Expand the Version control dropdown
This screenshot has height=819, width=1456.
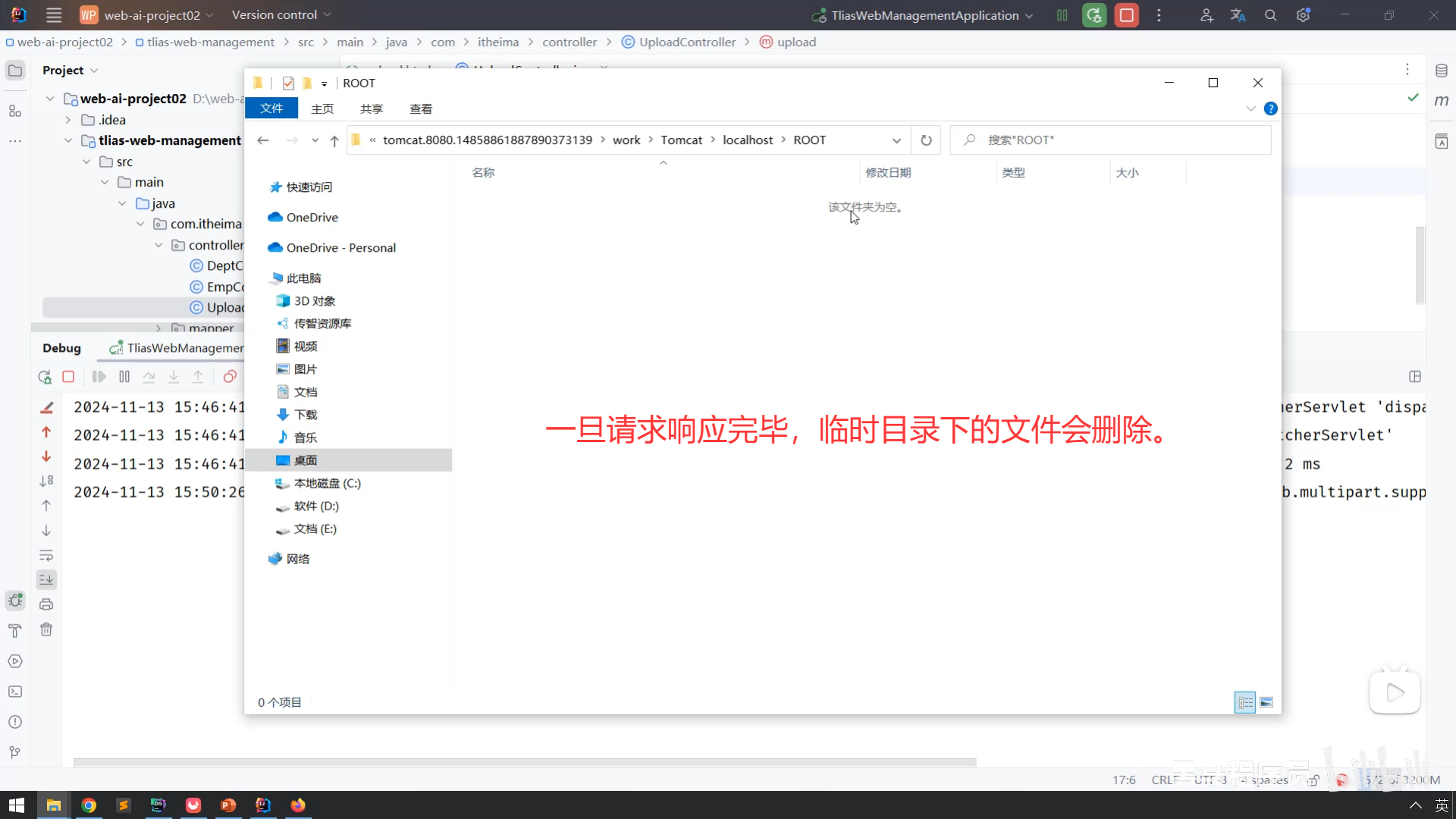tap(281, 15)
